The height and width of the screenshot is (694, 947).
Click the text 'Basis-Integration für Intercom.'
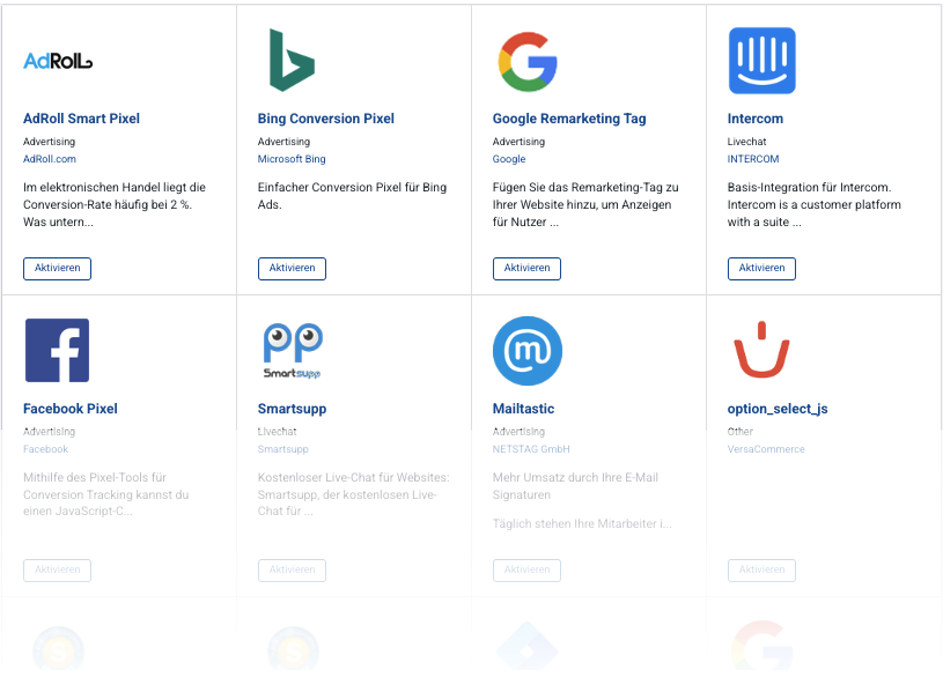pos(809,187)
